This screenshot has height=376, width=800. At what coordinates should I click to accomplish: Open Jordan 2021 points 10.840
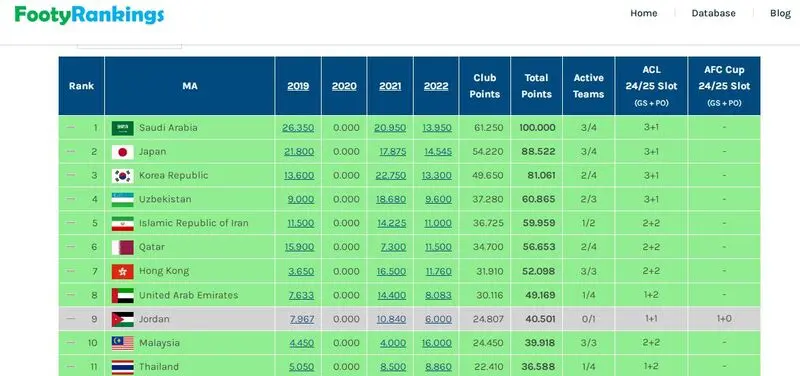(x=391, y=319)
